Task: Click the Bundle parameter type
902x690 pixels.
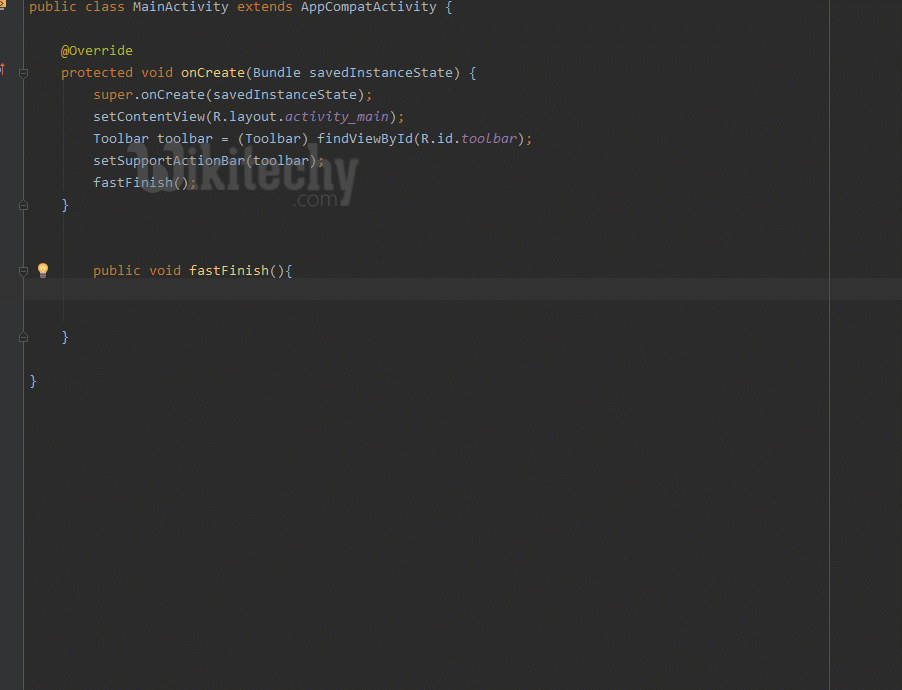Action: pos(277,73)
